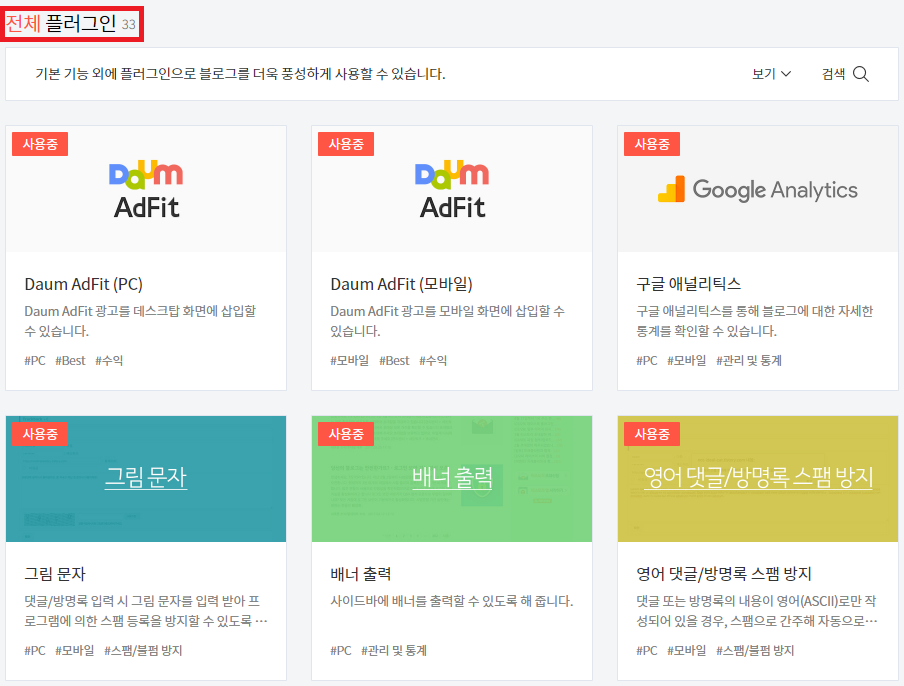Click the Google Analytics logo thumbnail
904x686 pixels.
[x=758, y=189]
